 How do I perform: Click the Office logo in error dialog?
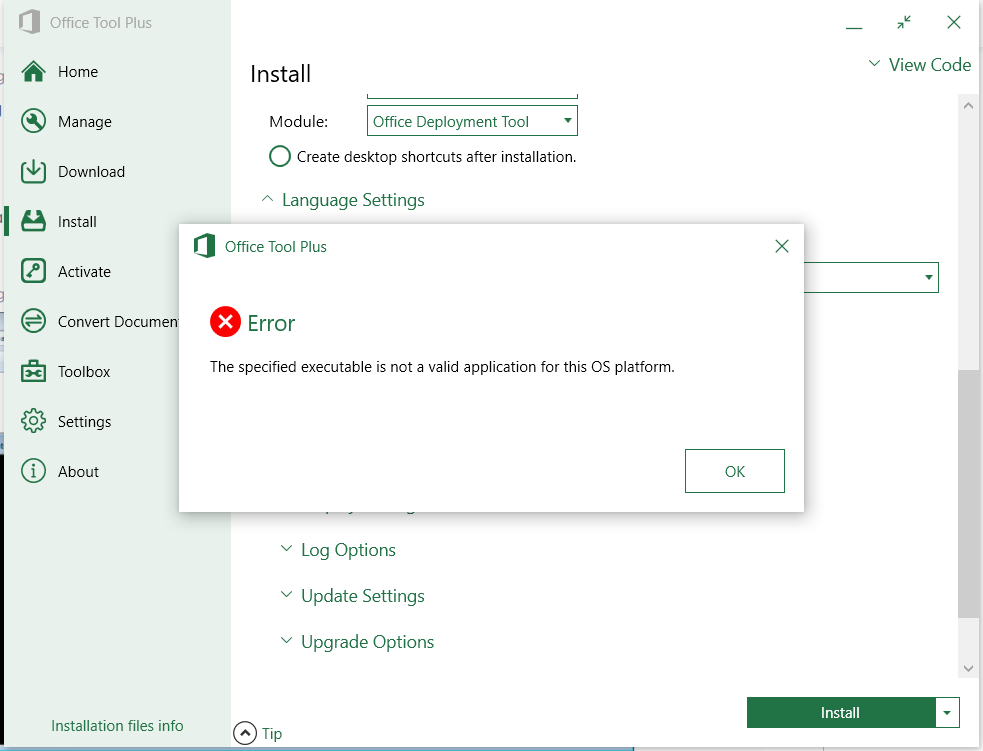[x=204, y=246]
